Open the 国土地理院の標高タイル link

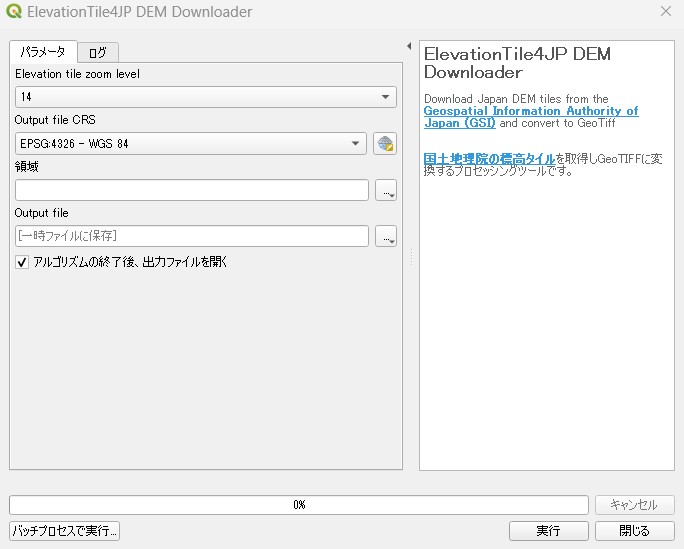[x=489, y=159]
